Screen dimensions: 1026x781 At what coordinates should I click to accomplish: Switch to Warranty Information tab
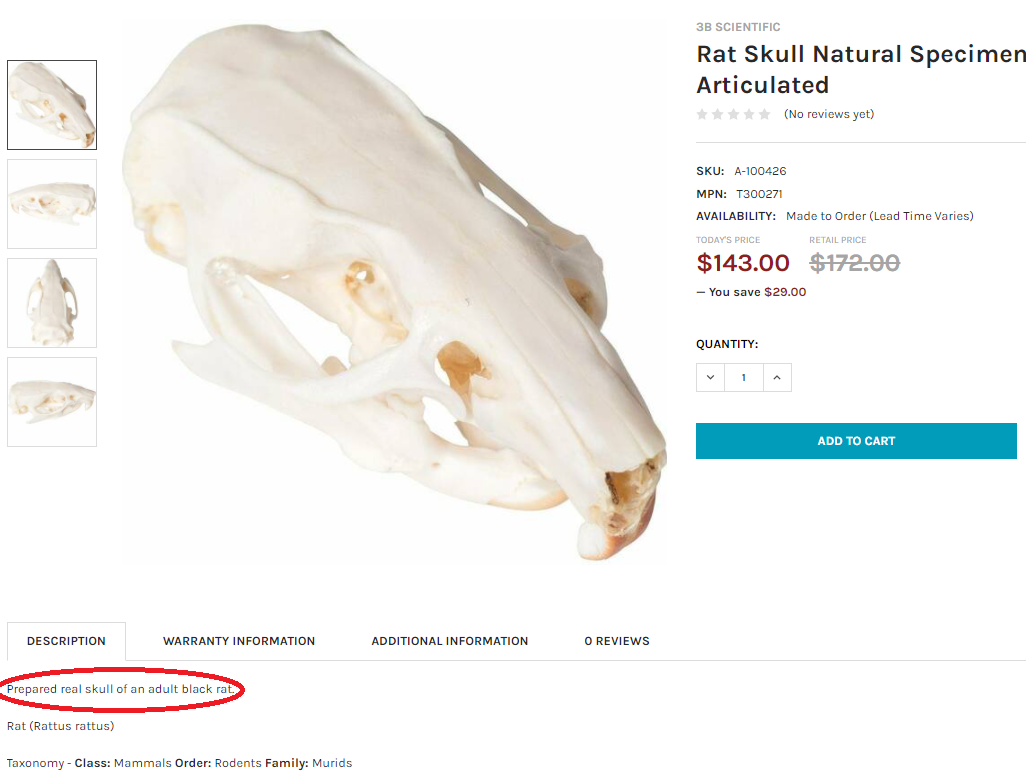click(x=239, y=641)
